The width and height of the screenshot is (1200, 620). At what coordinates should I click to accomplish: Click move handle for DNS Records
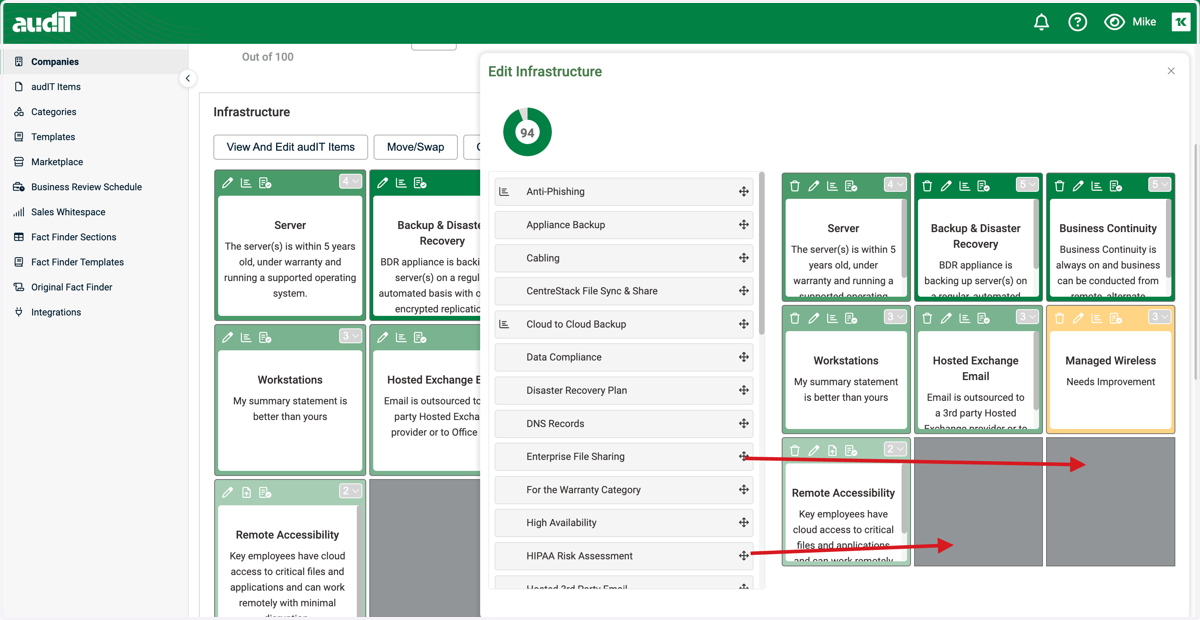744,424
